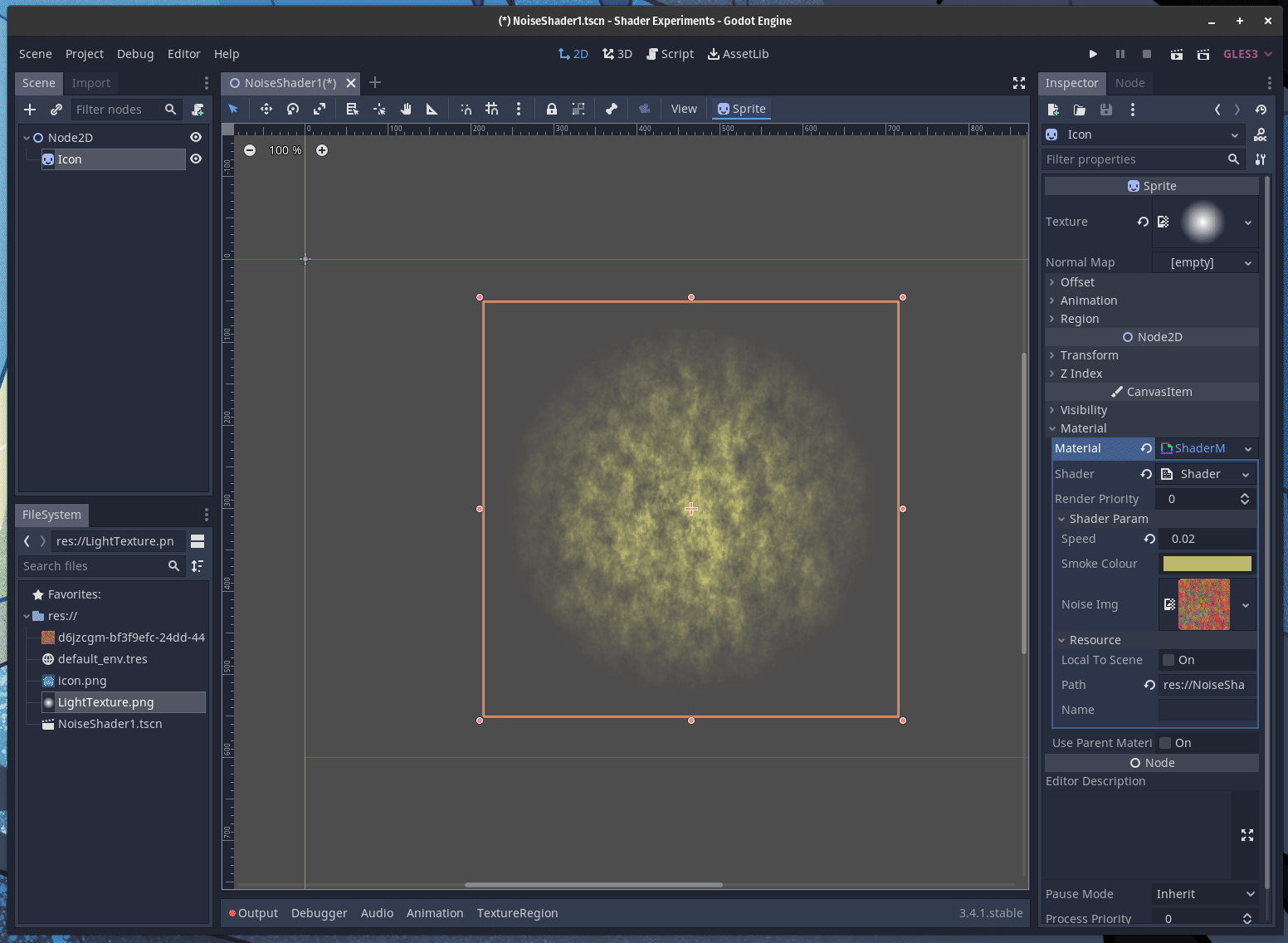The height and width of the screenshot is (943, 1288).
Task: Click the Noise Img texture thumbnail
Action: click(1204, 604)
